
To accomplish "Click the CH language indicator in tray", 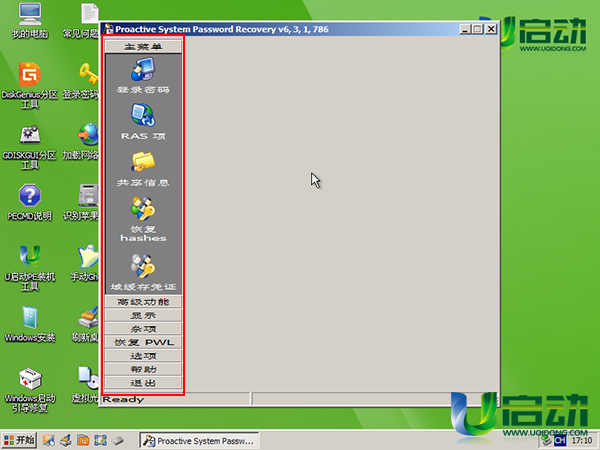I will (559, 440).
